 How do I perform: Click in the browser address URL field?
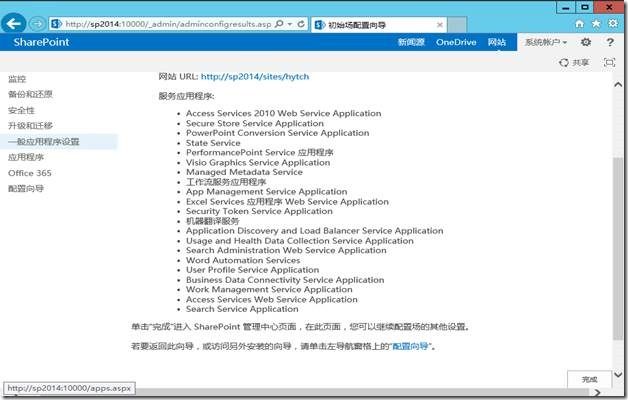point(168,24)
